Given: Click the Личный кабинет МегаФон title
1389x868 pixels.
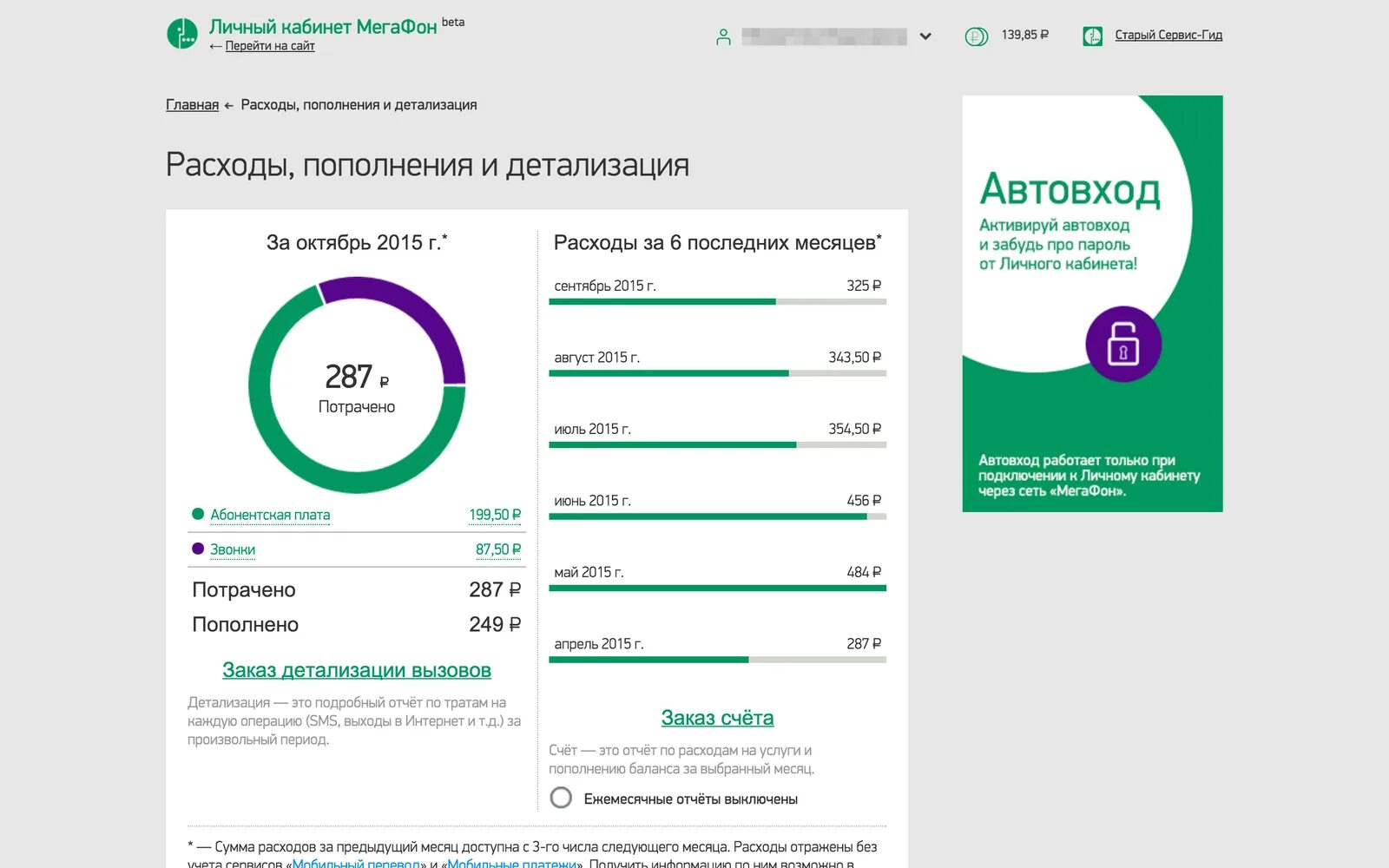Looking at the screenshot, I should pos(323,27).
